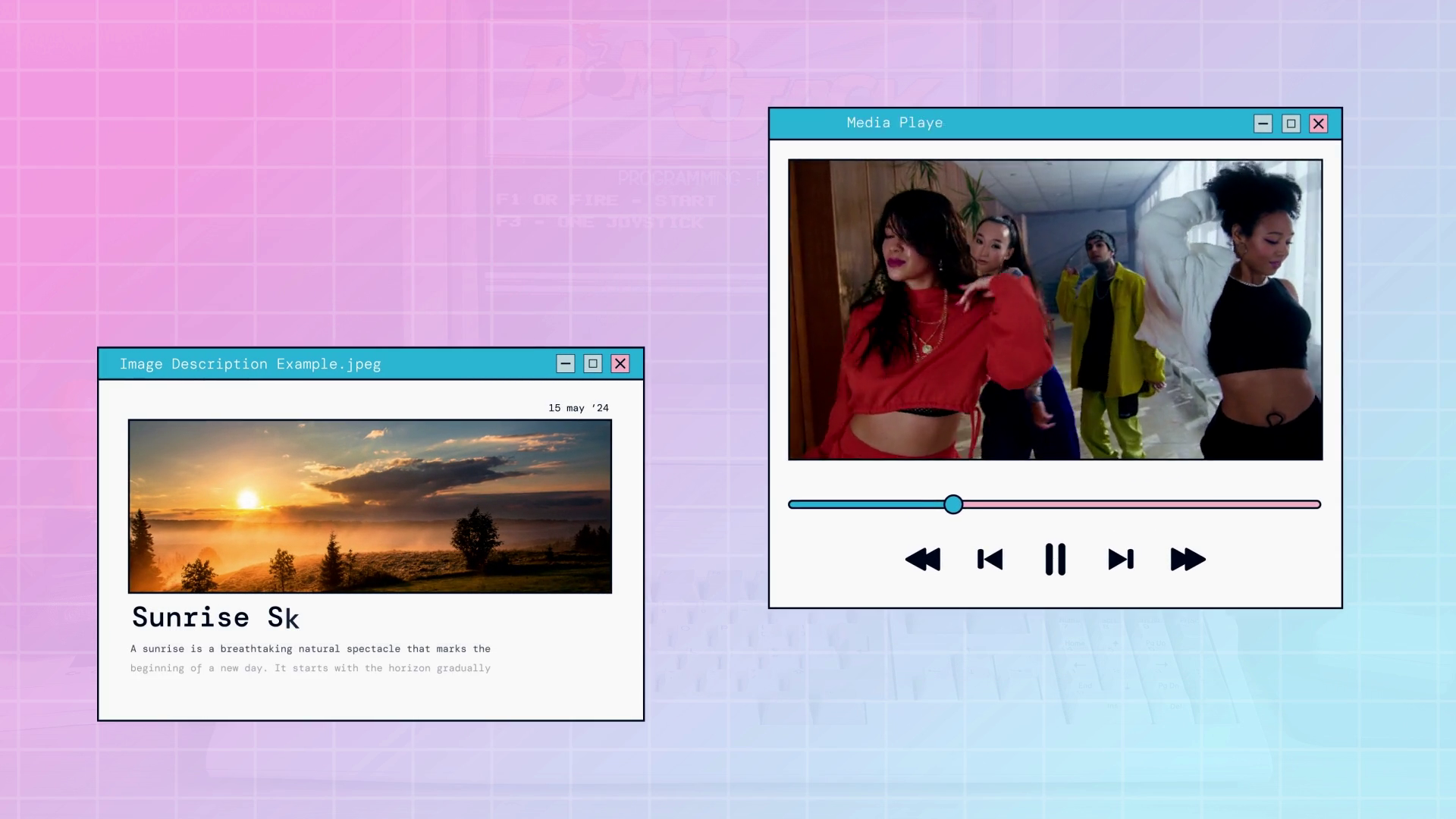Minimize the Media Player window
This screenshot has height=819, width=1456.
point(1263,124)
